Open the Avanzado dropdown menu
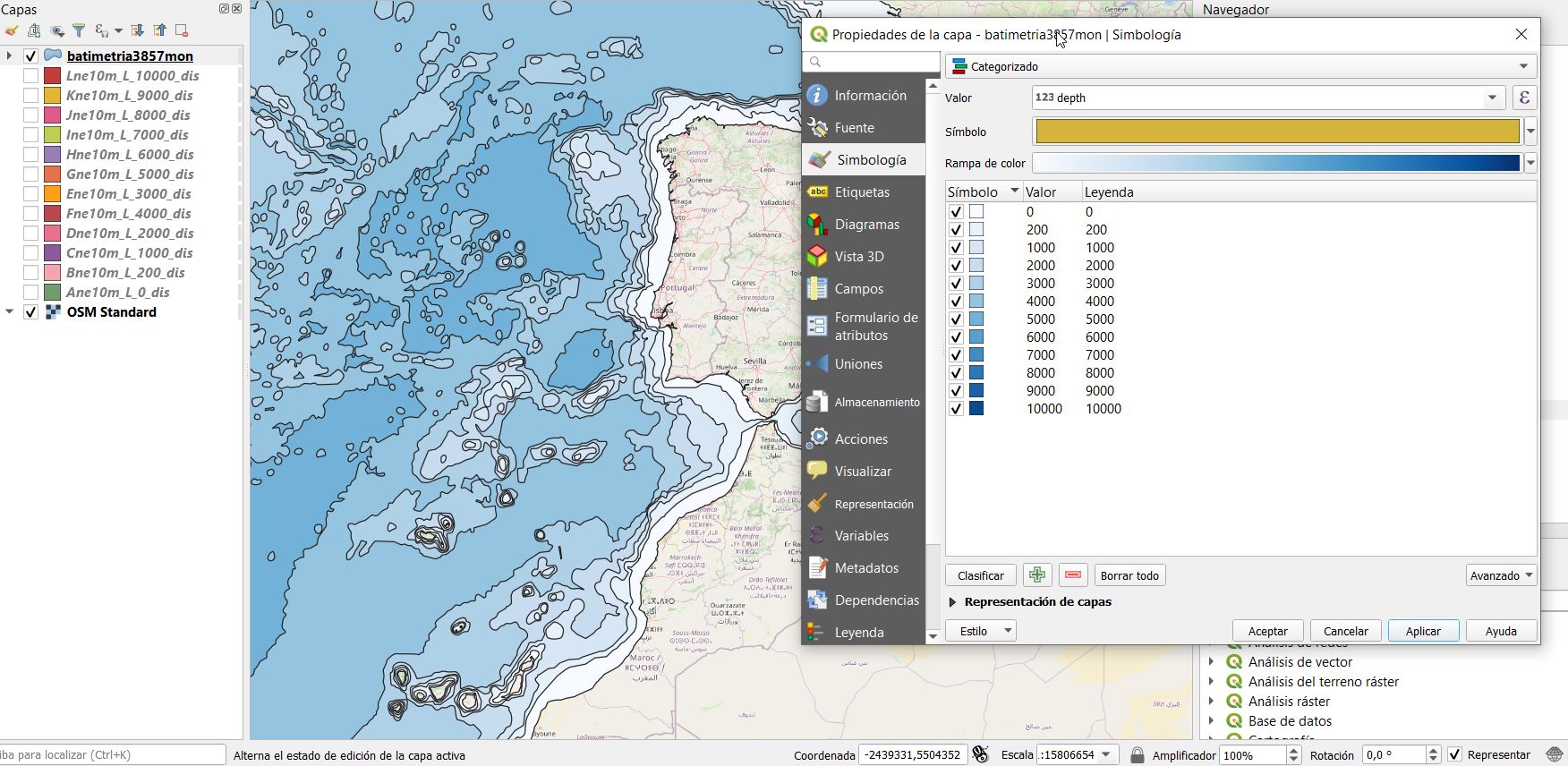 1501,575
